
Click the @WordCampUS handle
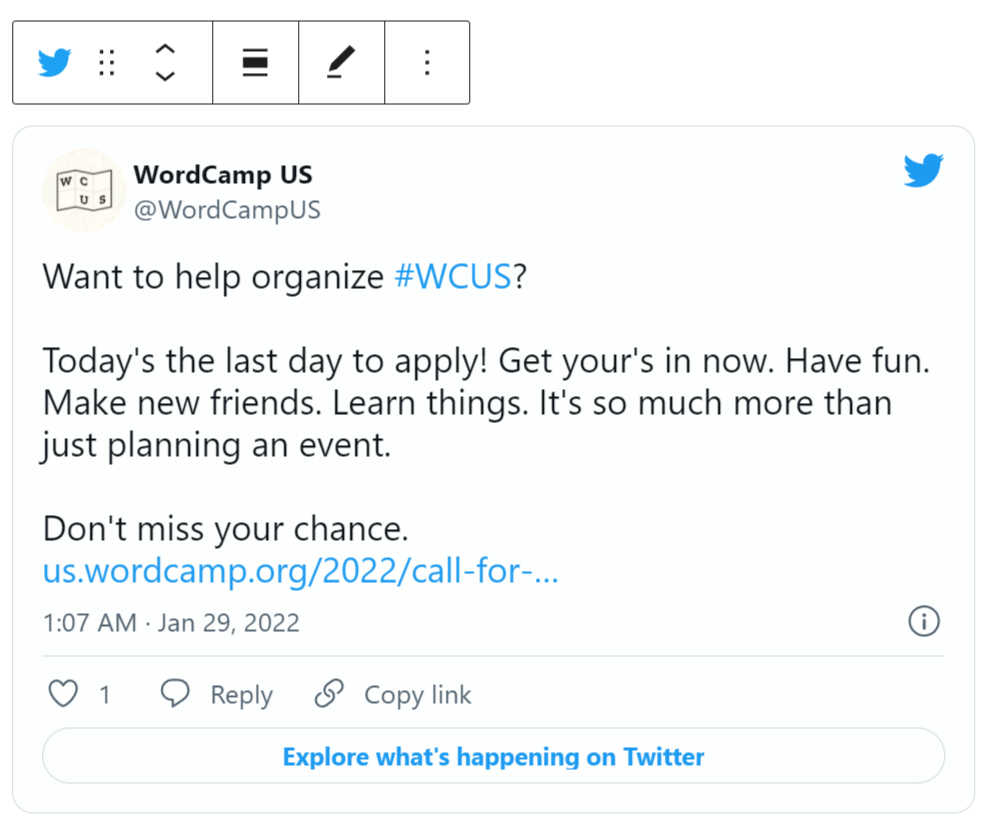pos(227,210)
